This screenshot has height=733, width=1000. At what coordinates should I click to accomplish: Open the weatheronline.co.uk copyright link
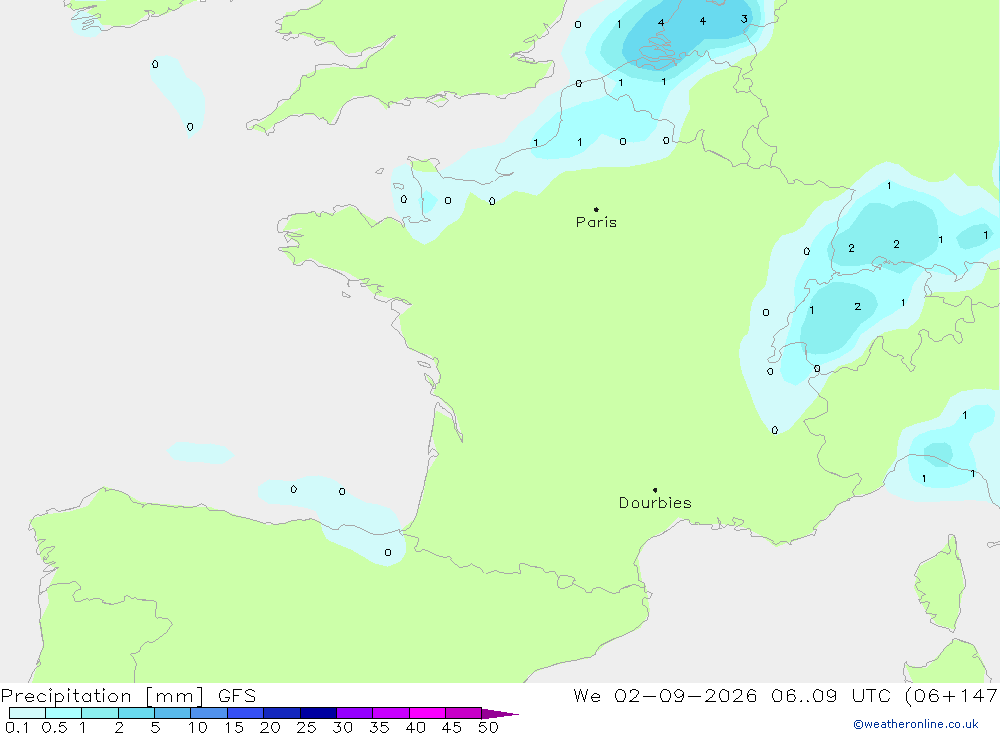916,724
